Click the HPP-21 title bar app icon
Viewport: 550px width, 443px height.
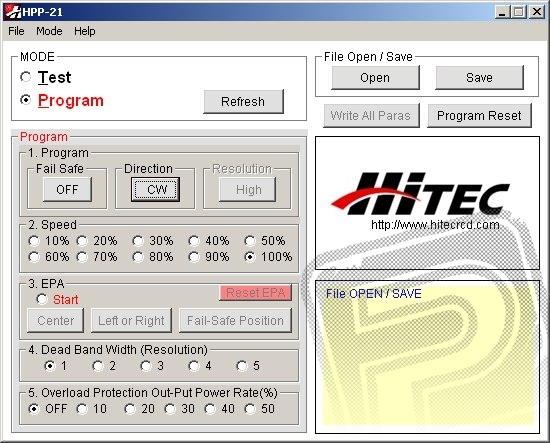tap(13, 12)
